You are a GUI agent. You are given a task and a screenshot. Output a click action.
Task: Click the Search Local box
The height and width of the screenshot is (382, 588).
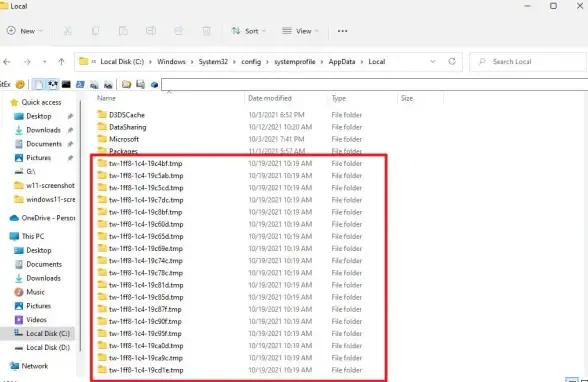(528, 61)
